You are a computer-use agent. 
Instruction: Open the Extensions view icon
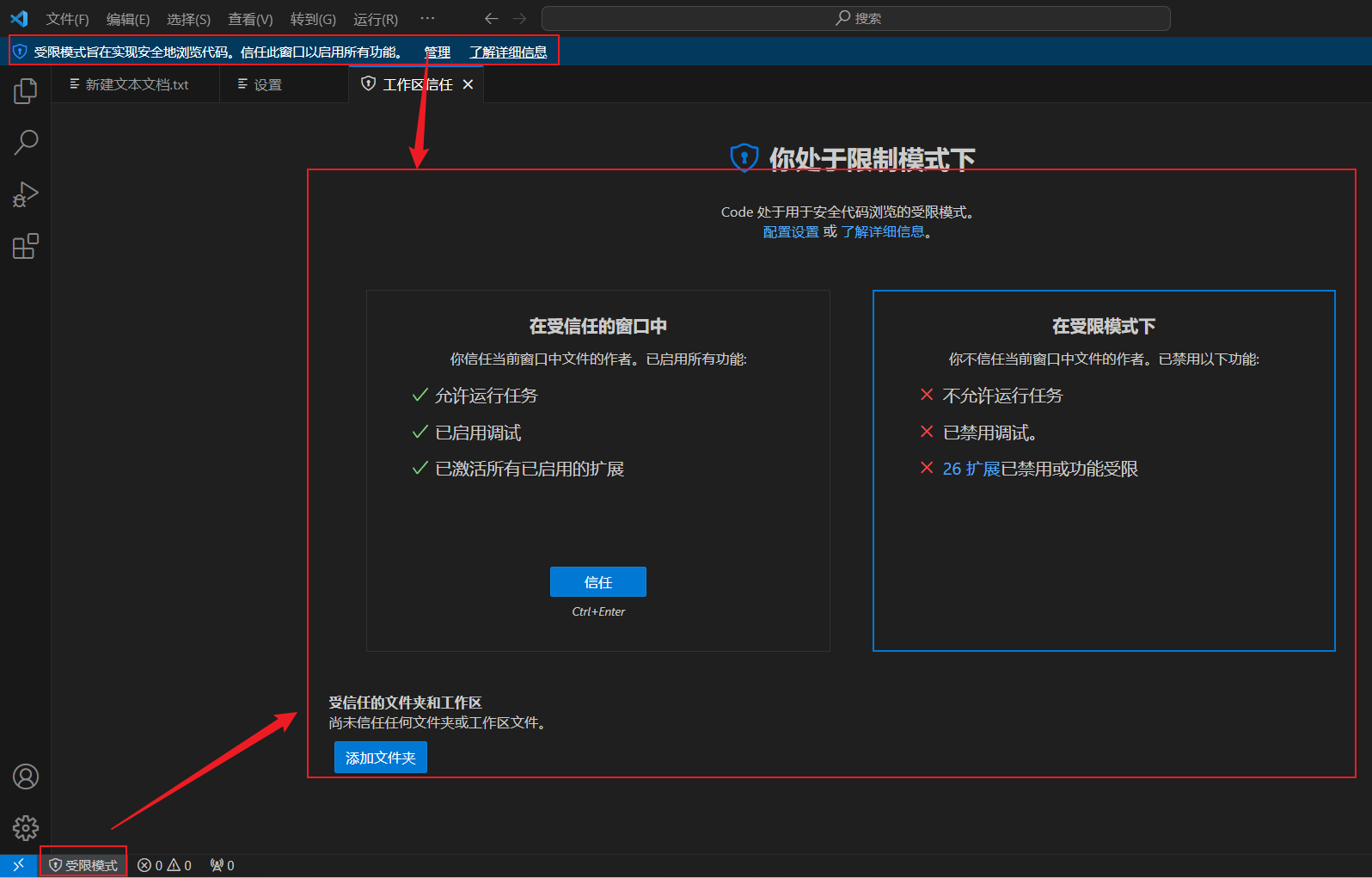tap(26, 247)
